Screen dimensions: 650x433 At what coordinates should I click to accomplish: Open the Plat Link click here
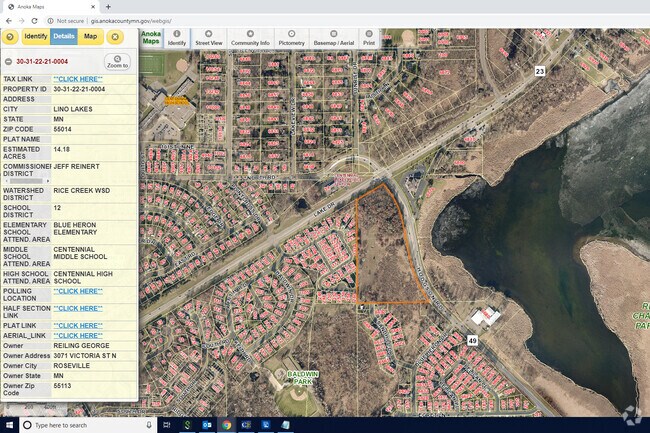click(x=78, y=325)
